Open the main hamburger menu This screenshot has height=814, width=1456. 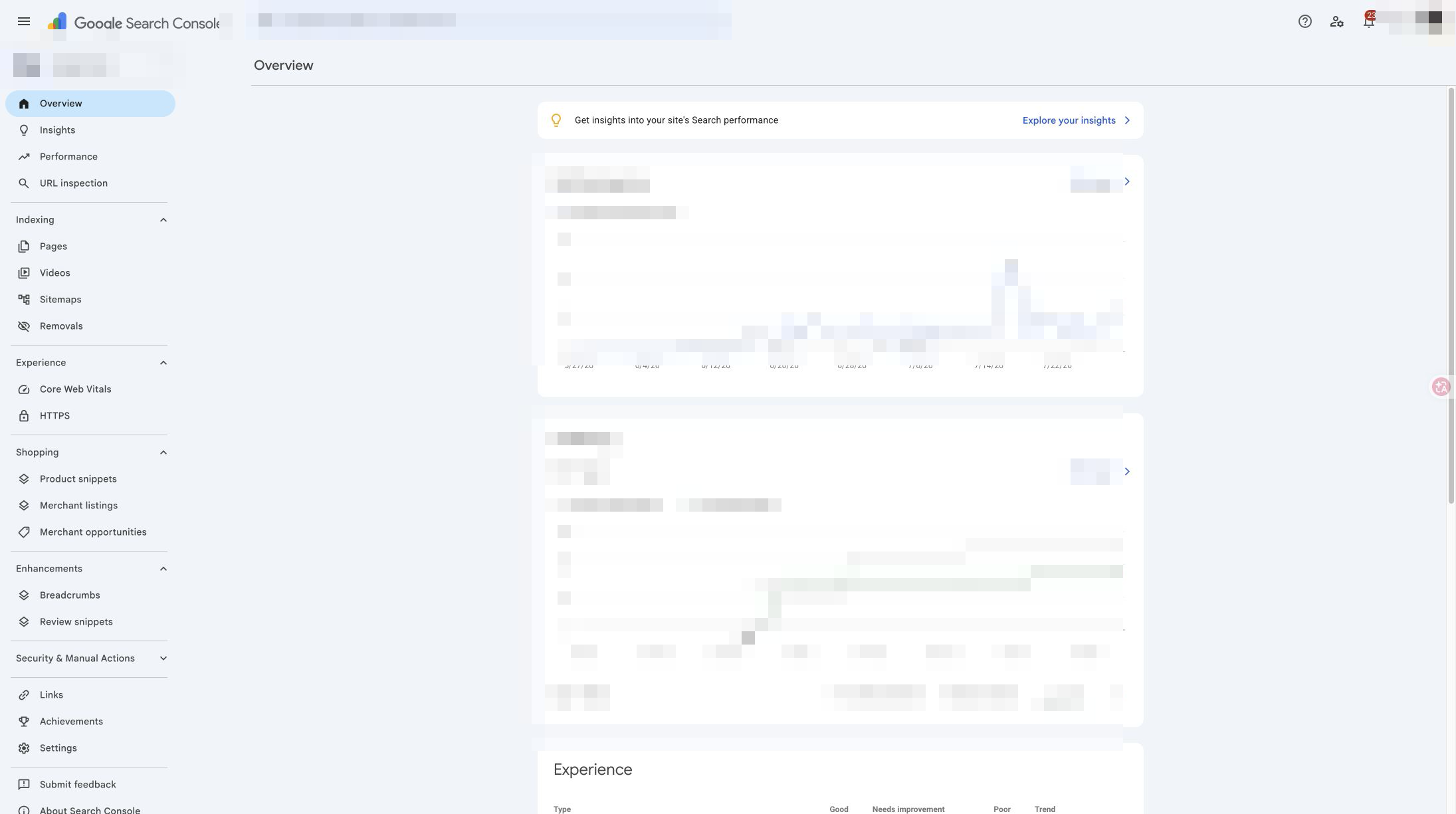point(24,22)
